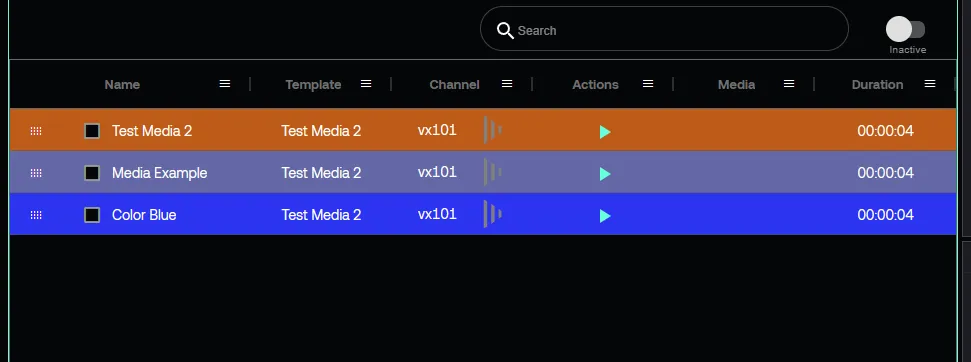Click into the Search field
This screenshot has width=971, height=362.
(664, 29)
